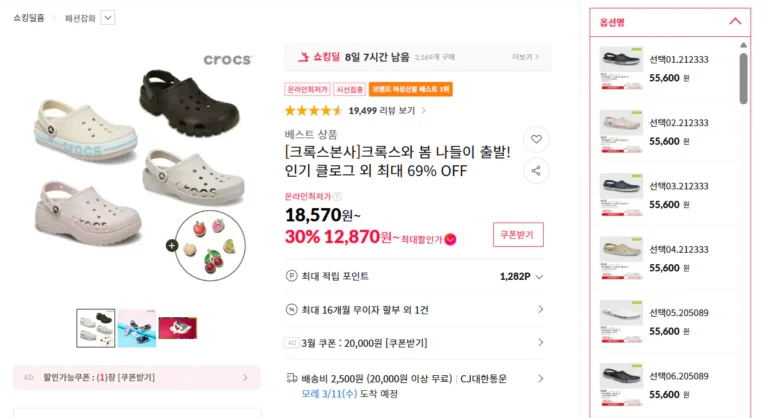
Task: Click the interest-free installment percent icon
Action: (x=291, y=310)
